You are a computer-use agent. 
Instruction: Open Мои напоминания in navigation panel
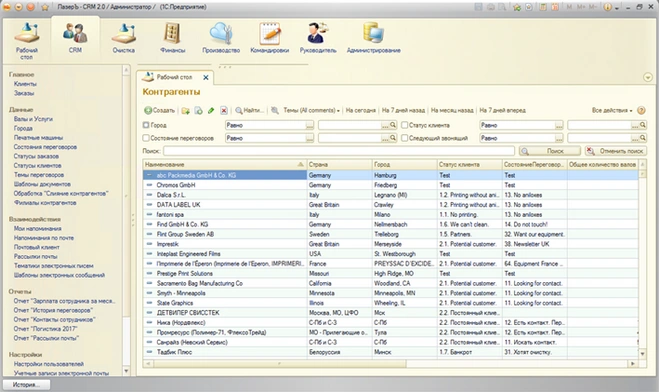(37, 228)
